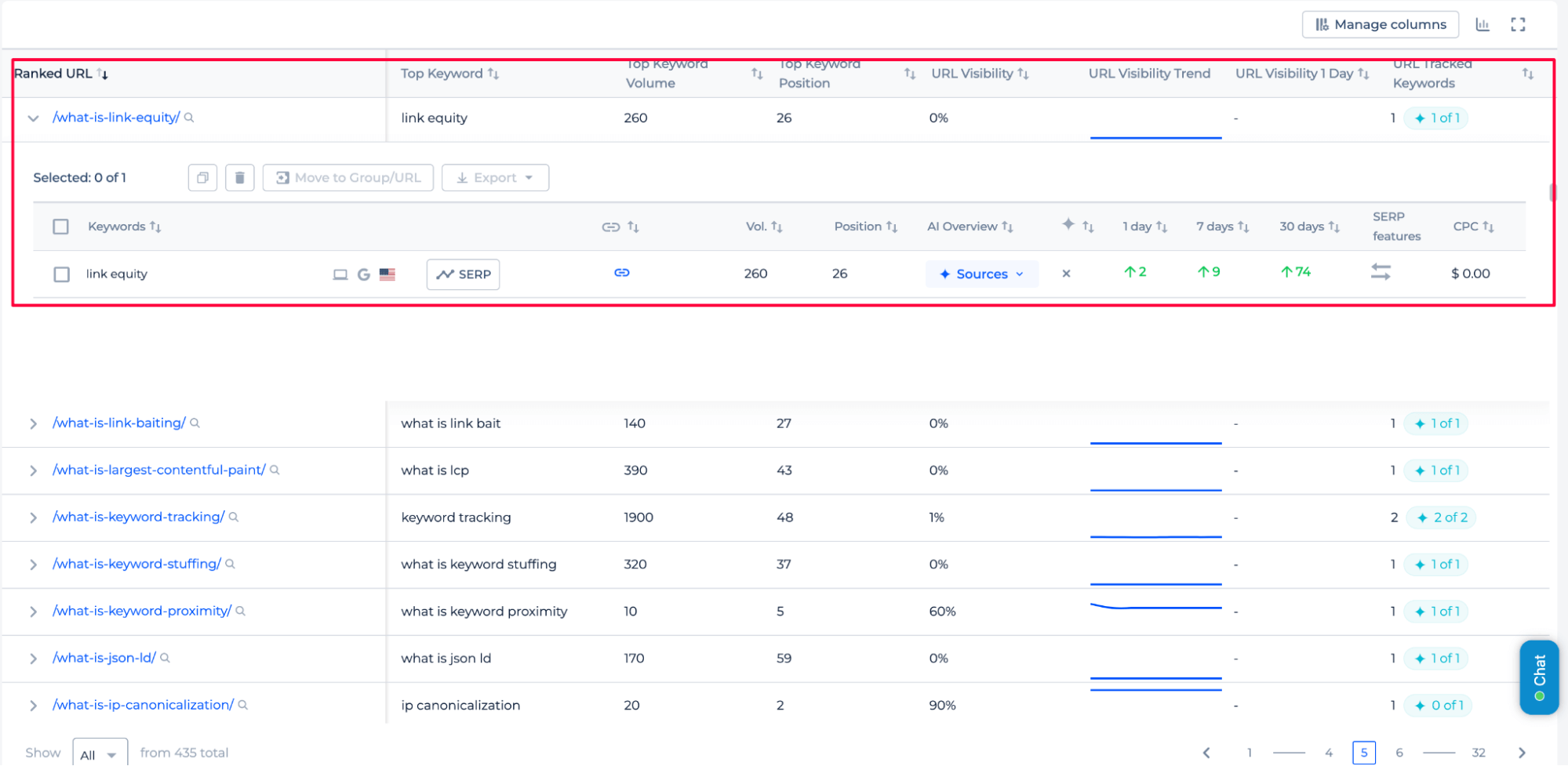This screenshot has width=1568, height=766.
Task: Check the link equity keyword checkbox
Action: [61, 274]
